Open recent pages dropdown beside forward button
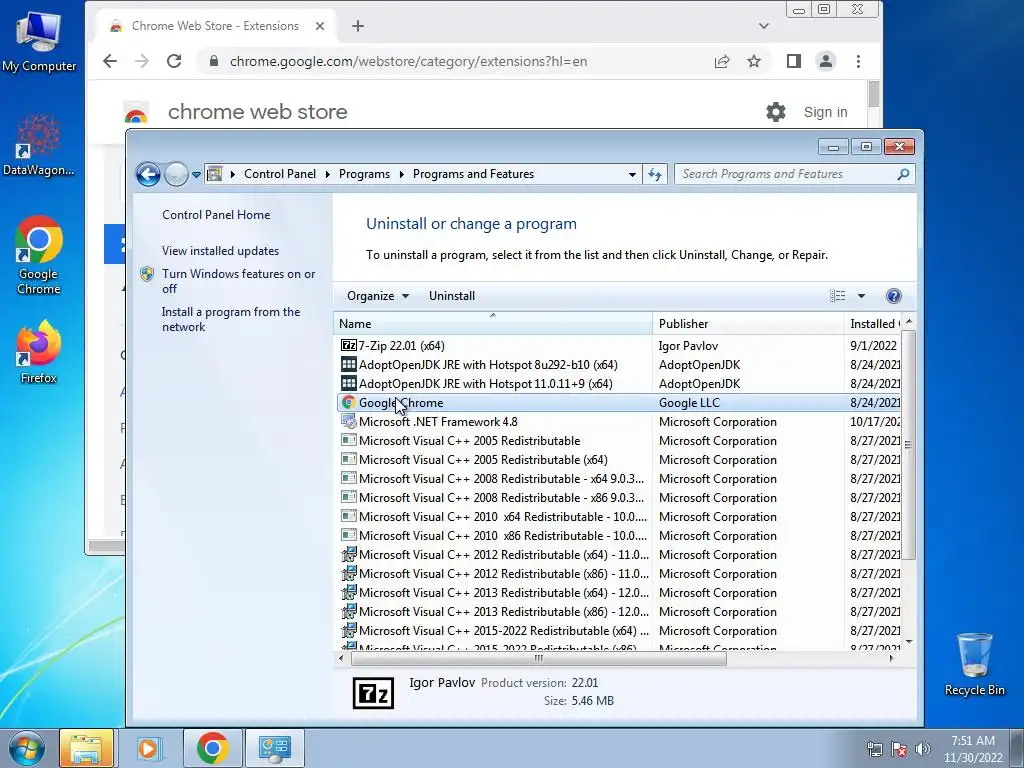 [x=197, y=174]
